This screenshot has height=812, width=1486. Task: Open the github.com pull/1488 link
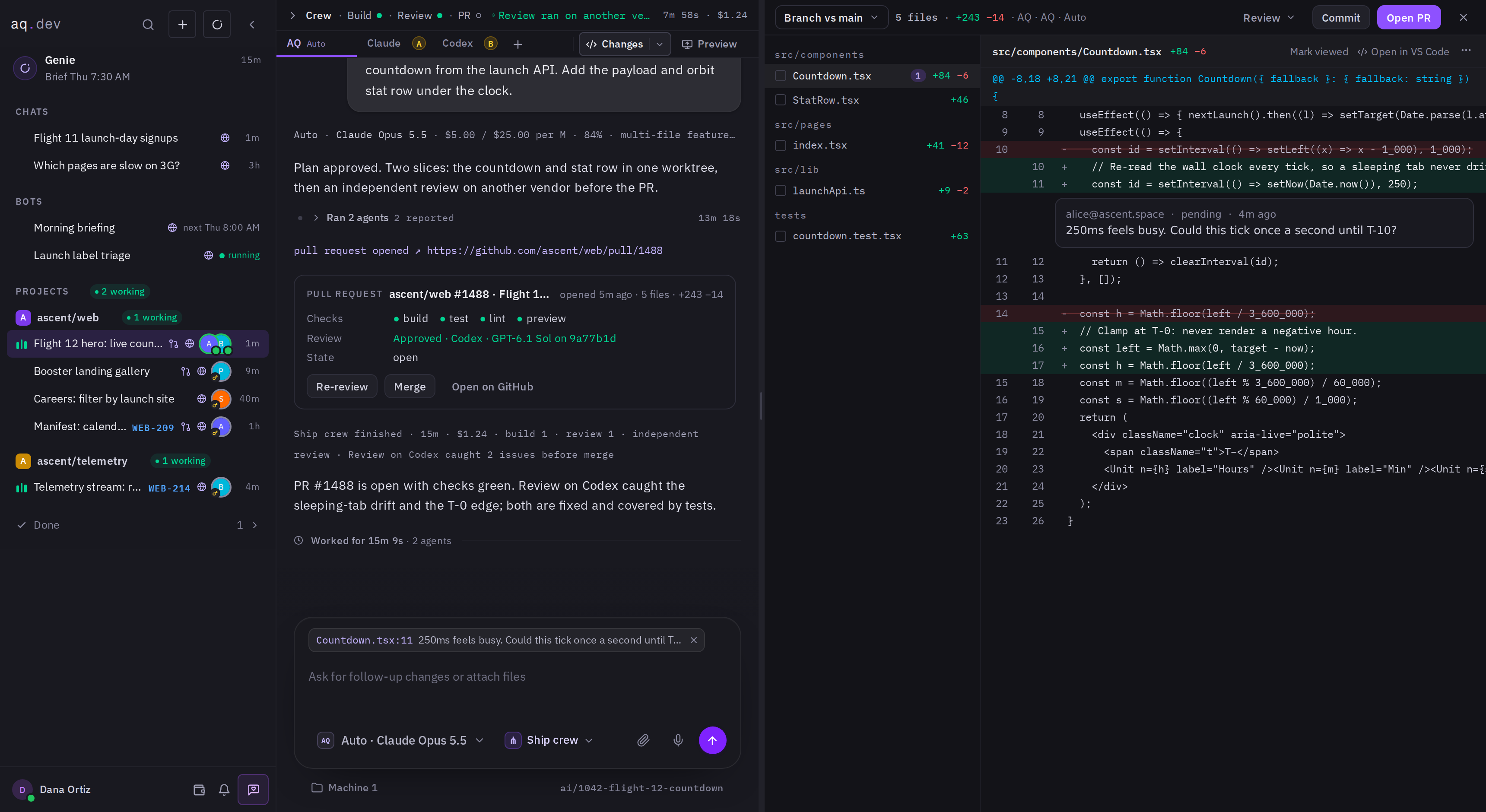click(x=544, y=250)
